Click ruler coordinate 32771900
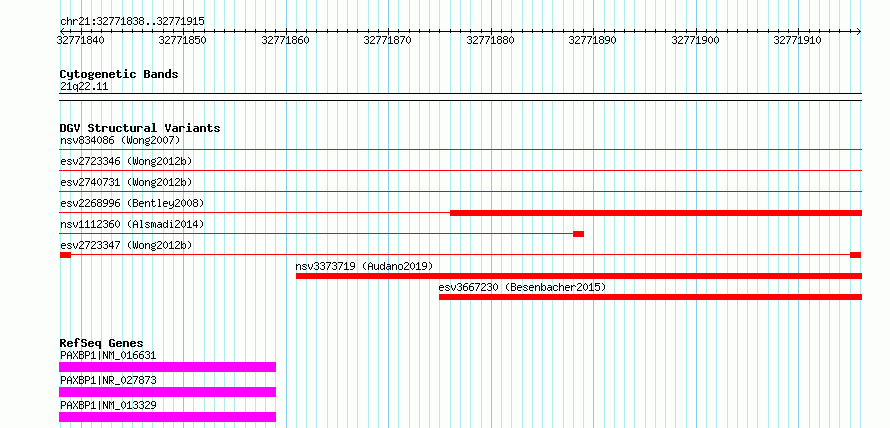Viewport: 890px width, 428px height. click(x=695, y=41)
